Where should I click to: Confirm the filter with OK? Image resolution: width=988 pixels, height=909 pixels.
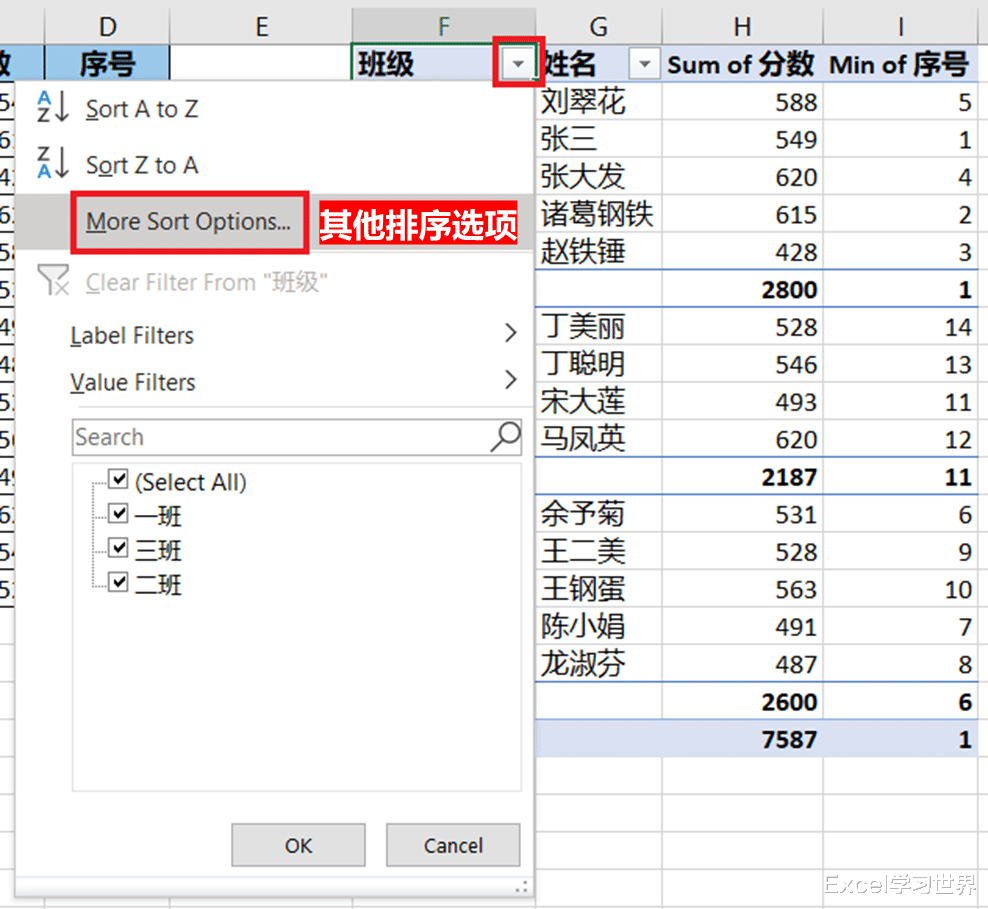(x=297, y=844)
